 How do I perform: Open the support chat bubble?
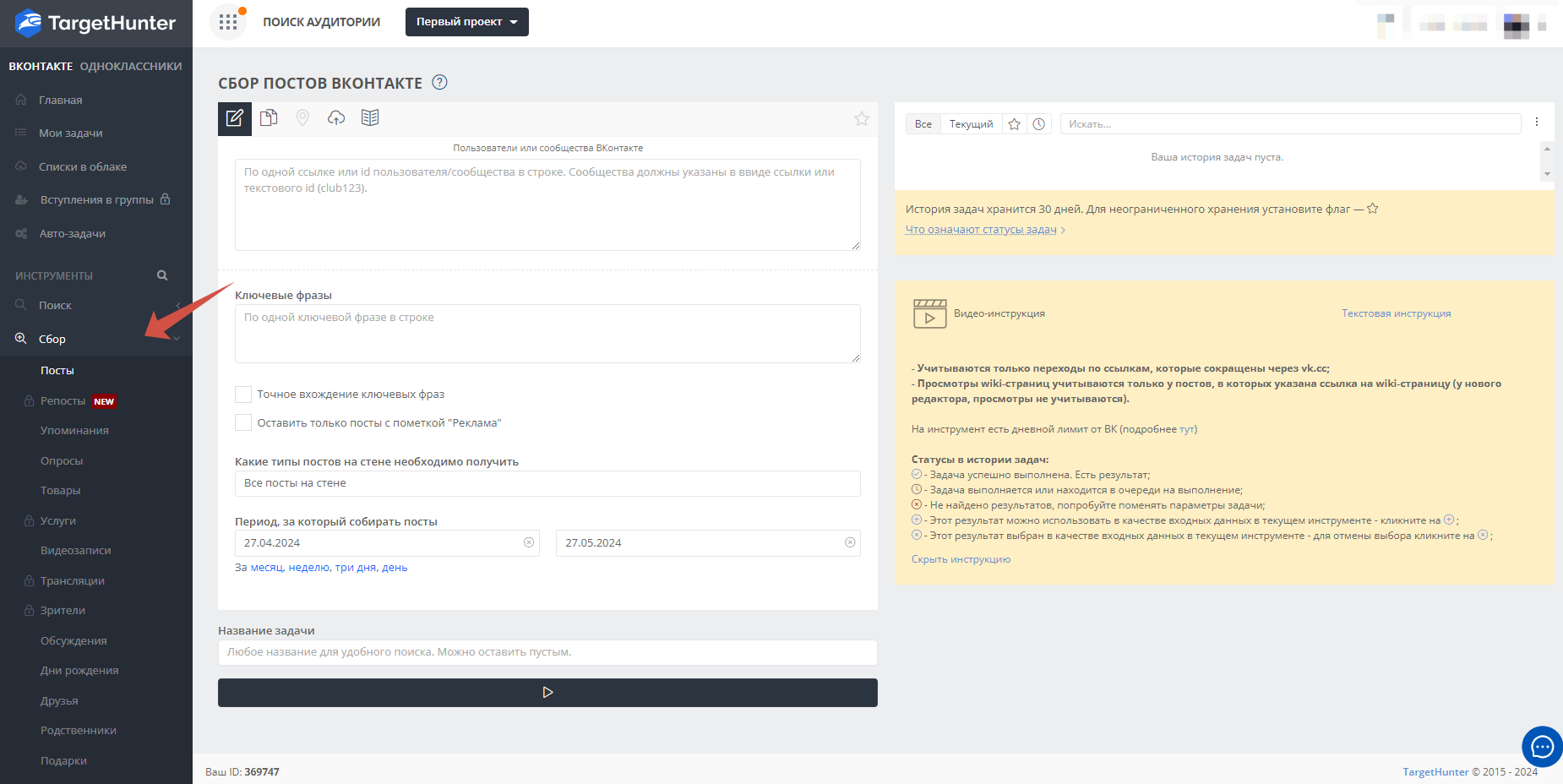1542,747
